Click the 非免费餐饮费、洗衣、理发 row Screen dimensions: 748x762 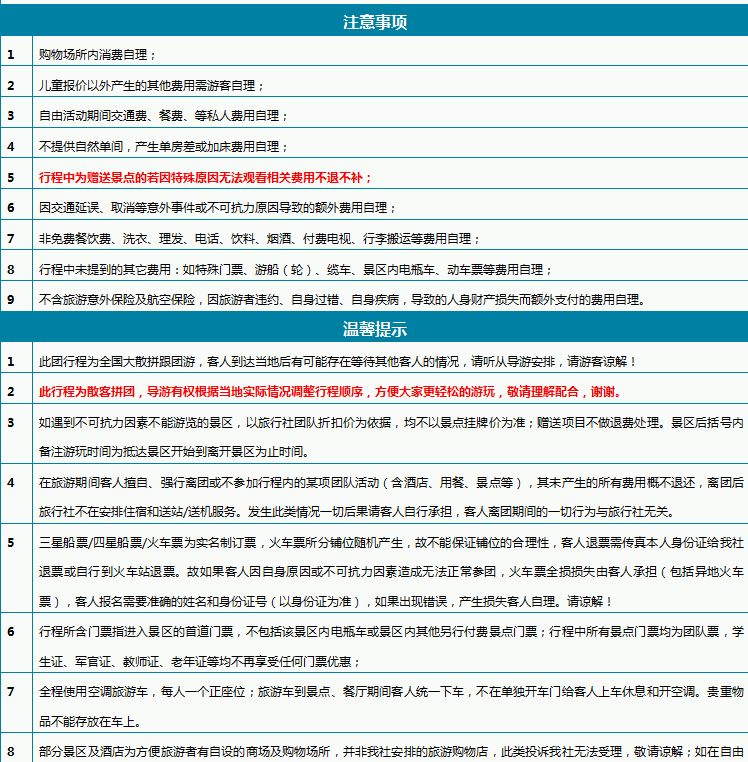pyautogui.click(x=259, y=238)
